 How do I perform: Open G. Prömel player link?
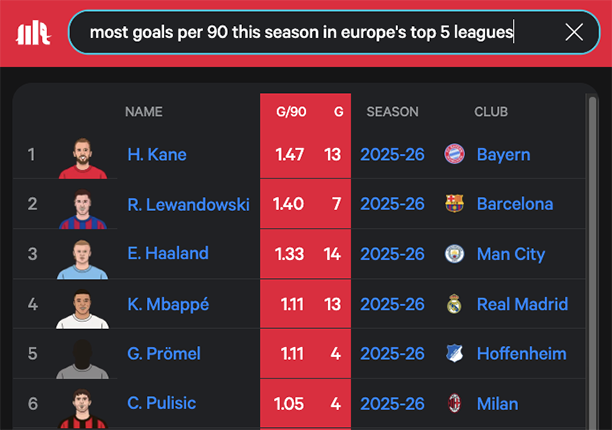click(164, 354)
